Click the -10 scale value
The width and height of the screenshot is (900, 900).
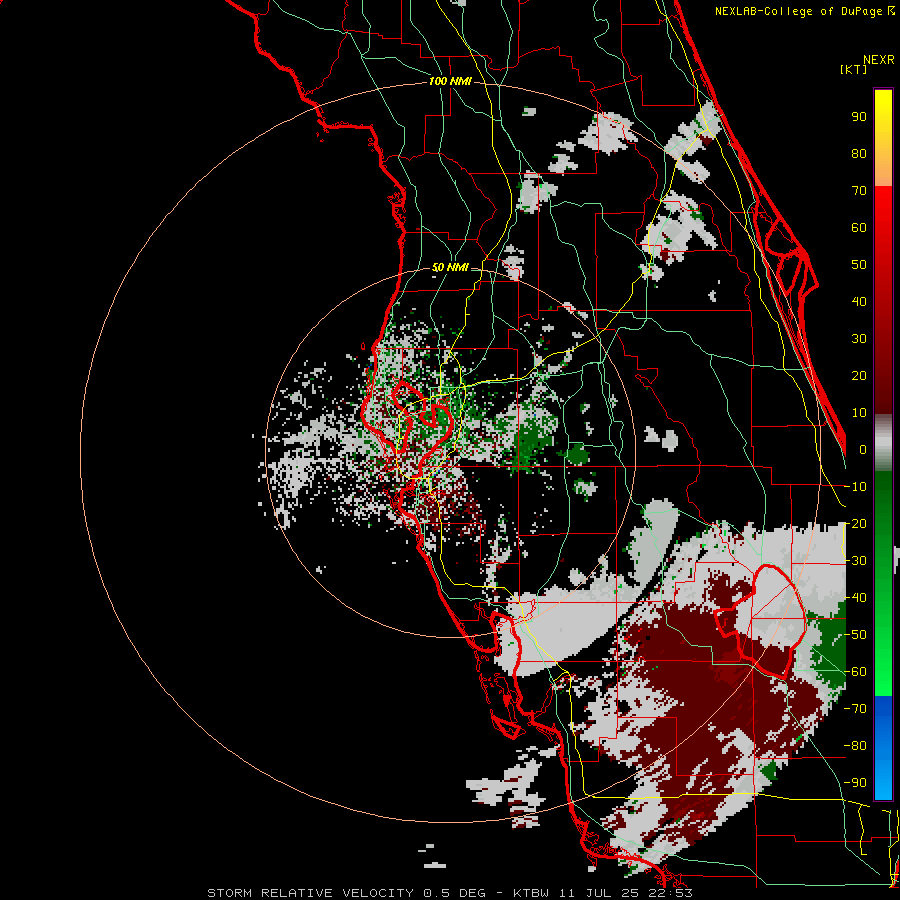[855, 487]
